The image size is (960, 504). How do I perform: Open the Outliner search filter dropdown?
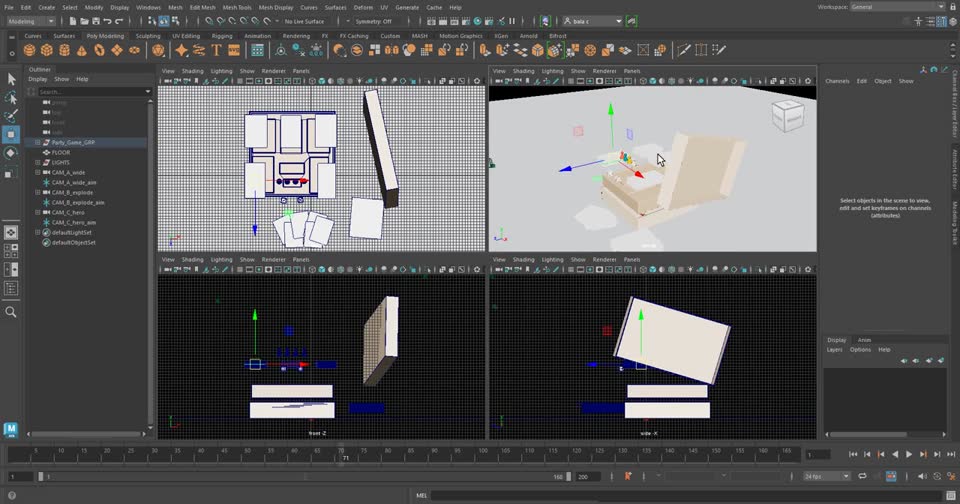point(148,91)
